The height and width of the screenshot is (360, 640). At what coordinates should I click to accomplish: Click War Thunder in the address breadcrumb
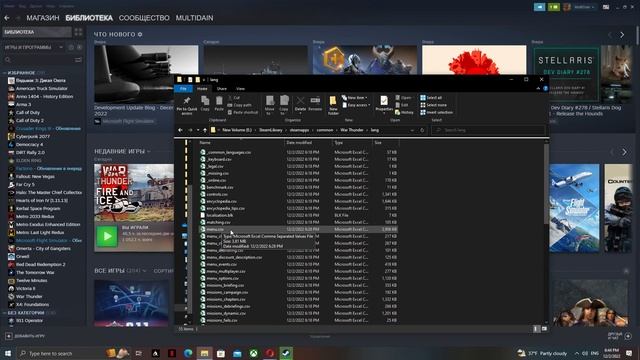pos(352,130)
